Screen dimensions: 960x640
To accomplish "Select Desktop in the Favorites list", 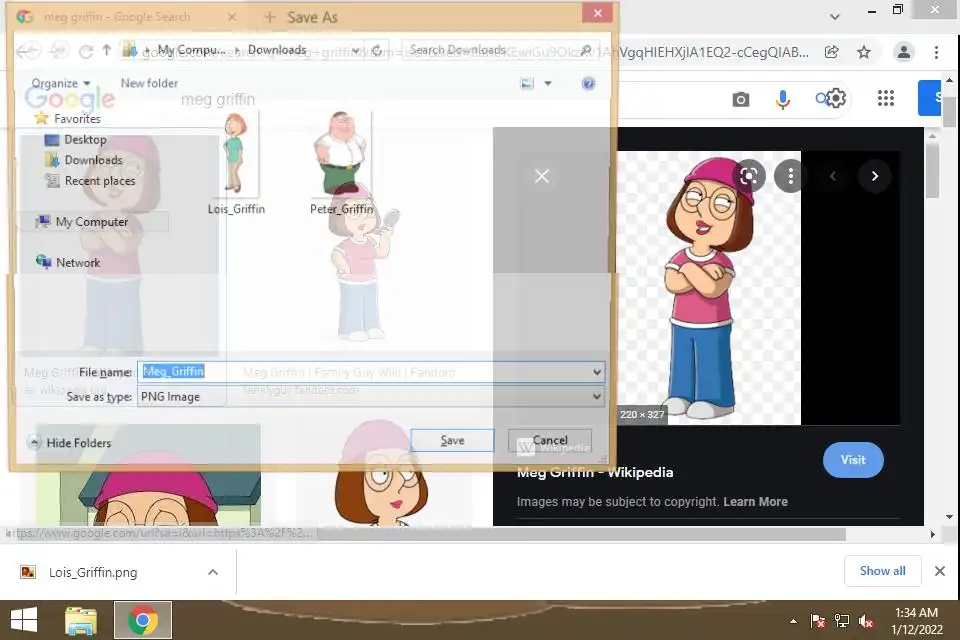I will tap(76, 140).
